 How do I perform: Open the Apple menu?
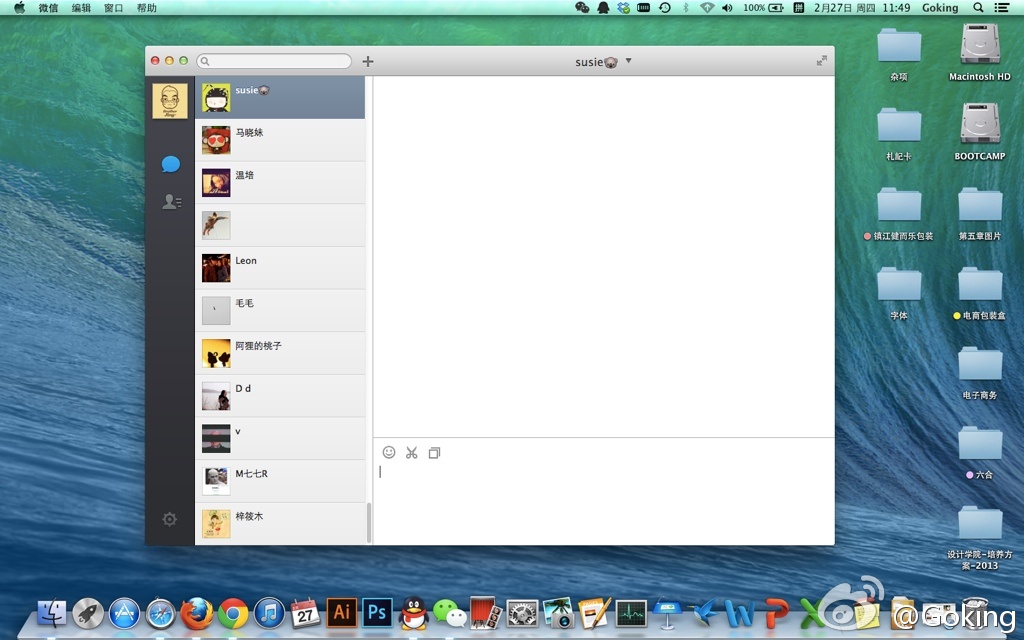(20, 7)
